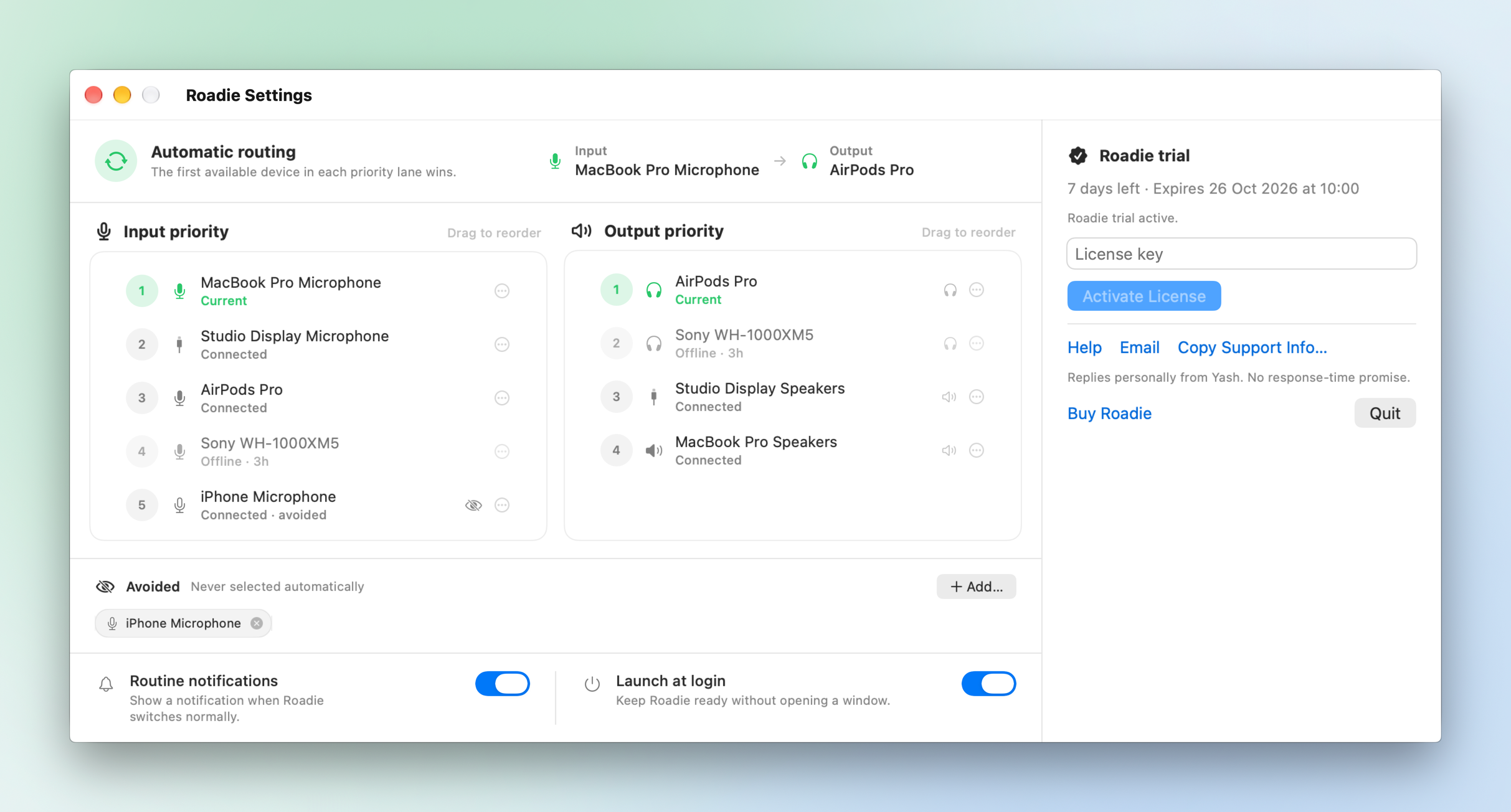Select AirPods Pro input row
1511x812 pixels.
point(318,398)
